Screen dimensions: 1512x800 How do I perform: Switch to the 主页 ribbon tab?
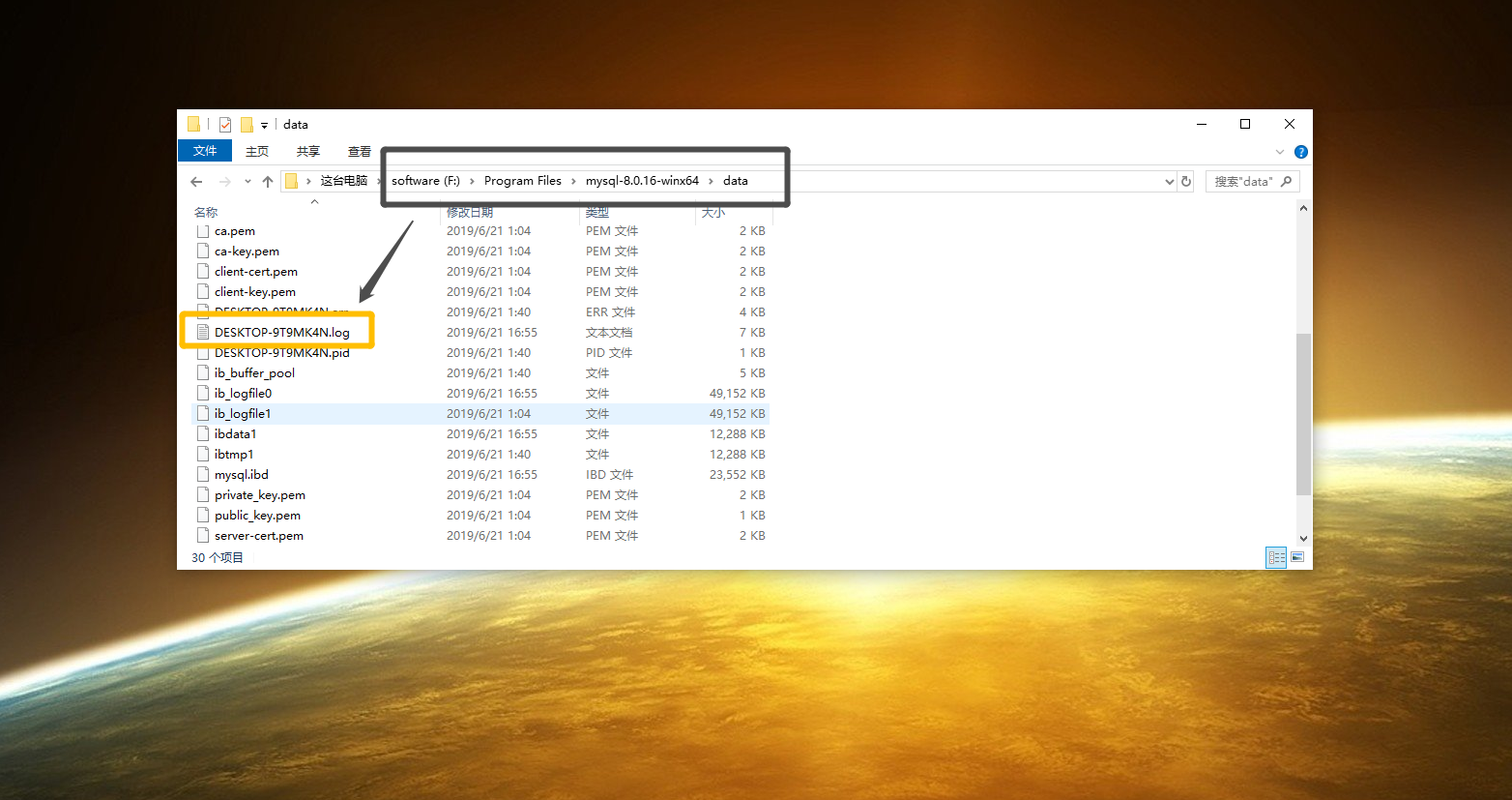[257, 152]
